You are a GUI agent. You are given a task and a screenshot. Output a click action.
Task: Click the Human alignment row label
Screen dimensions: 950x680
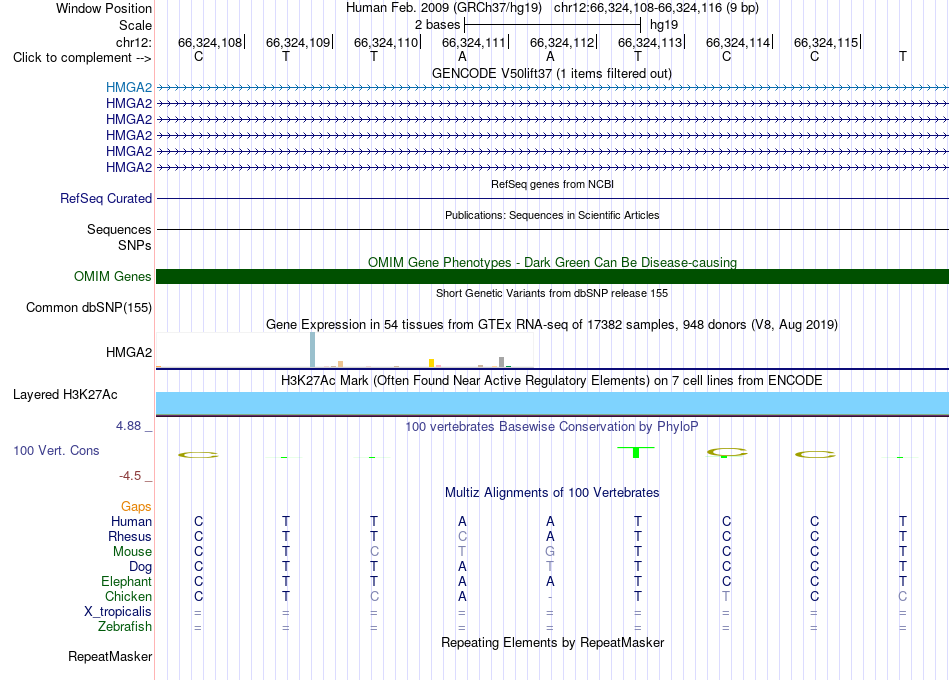[131, 521]
